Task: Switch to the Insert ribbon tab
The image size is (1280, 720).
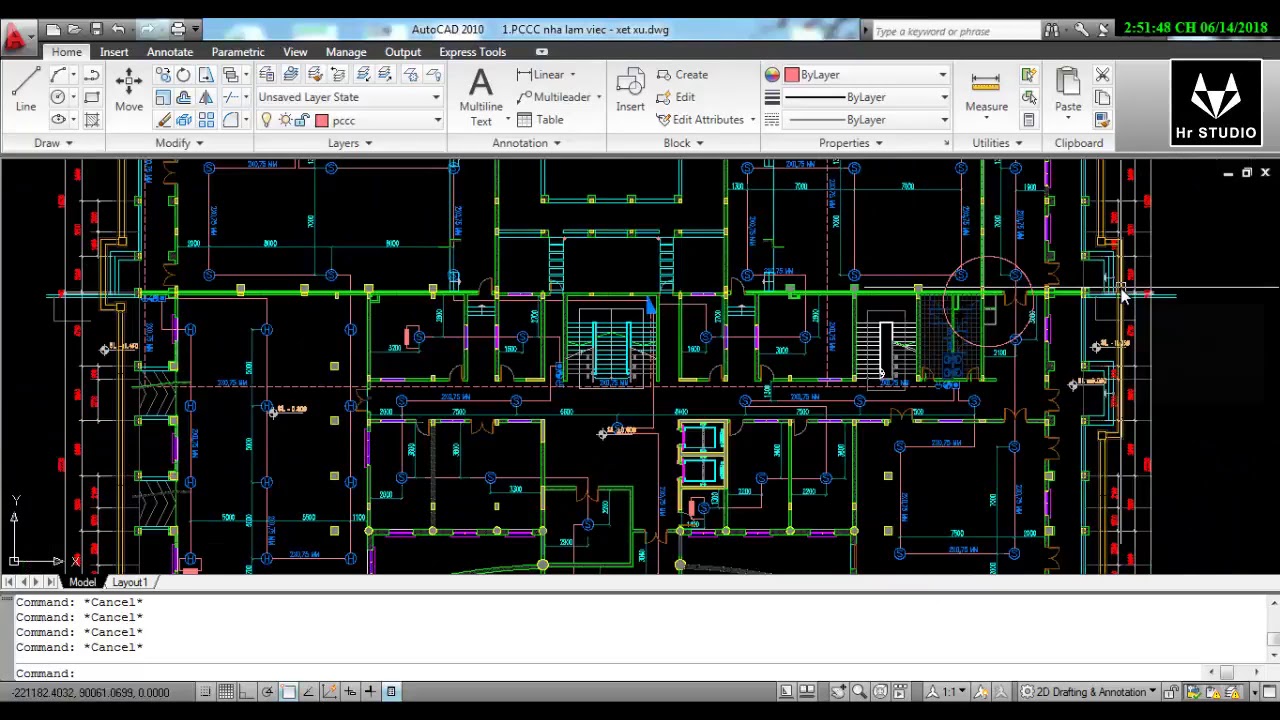Action: click(114, 52)
